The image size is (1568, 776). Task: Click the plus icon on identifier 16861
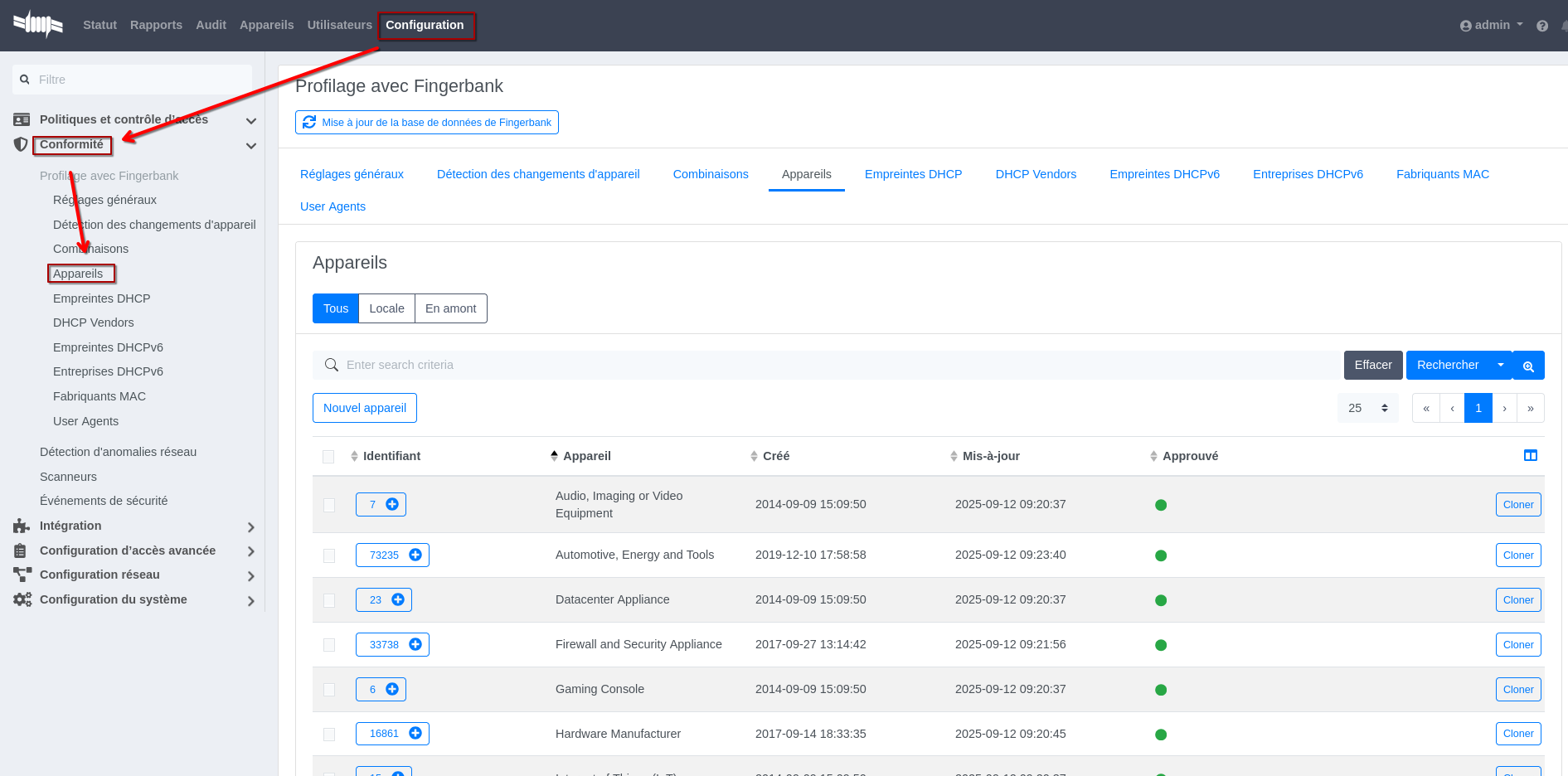pyautogui.click(x=415, y=733)
